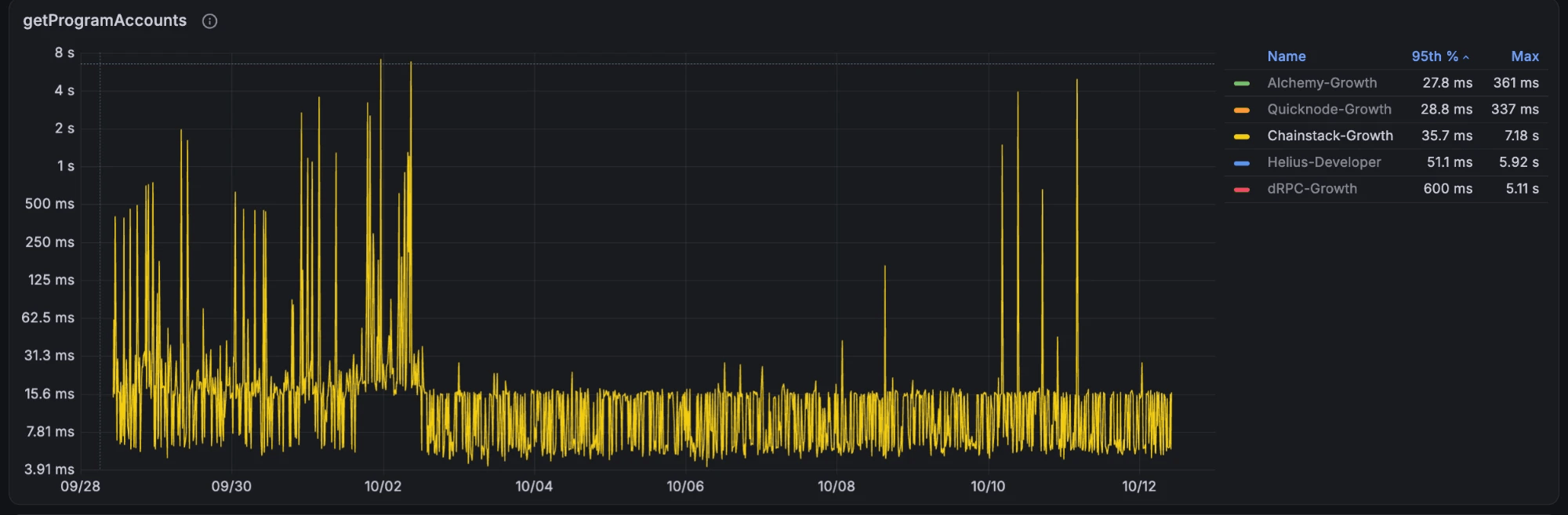Toggle the sort arrow beside 95th %
Image resolution: width=1568 pixels, height=515 pixels.
point(1466,57)
